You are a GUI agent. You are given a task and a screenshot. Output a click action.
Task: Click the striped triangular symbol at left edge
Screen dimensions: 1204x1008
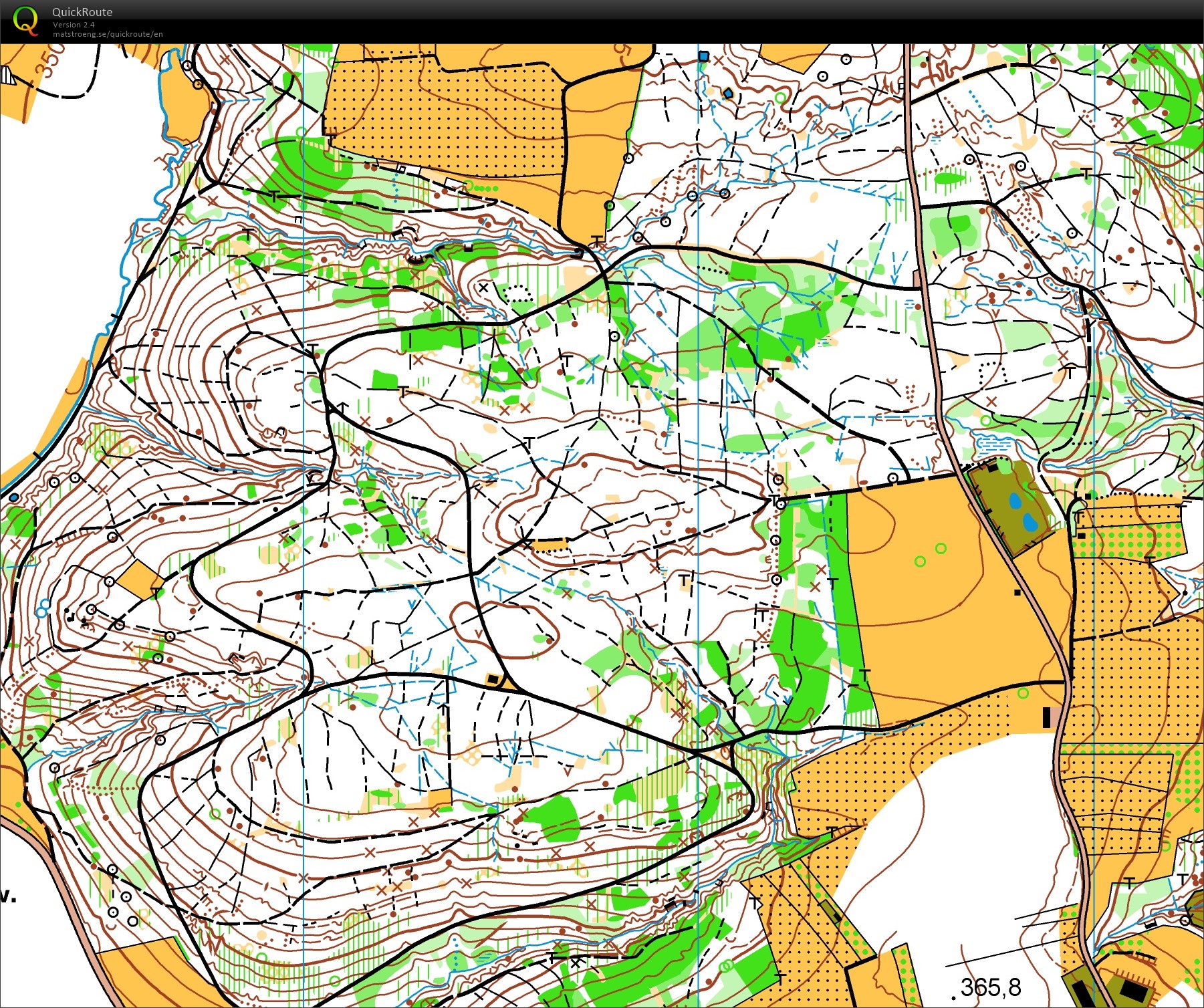(8, 75)
